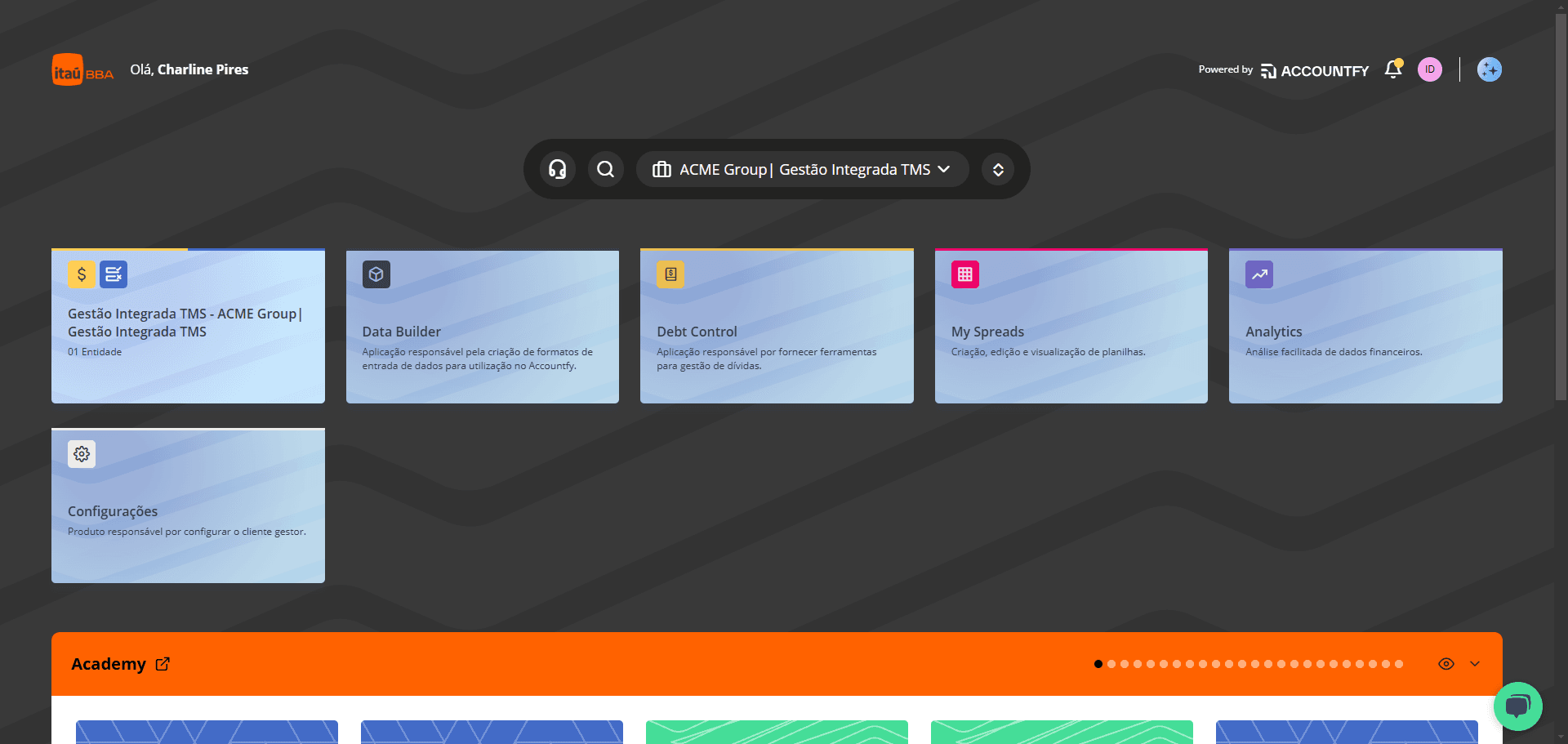
Task: Select the last Academy carousel dot
Action: coord(1399,664)
